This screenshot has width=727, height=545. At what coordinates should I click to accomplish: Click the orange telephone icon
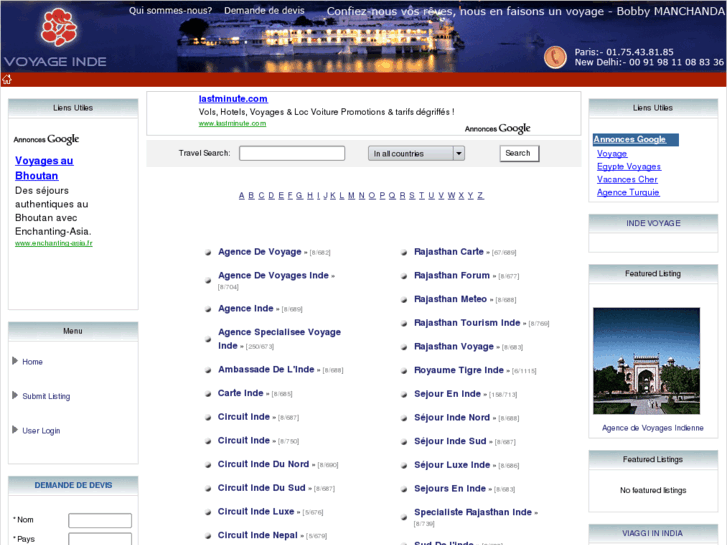pyautogui.click(x=555, y=58)
